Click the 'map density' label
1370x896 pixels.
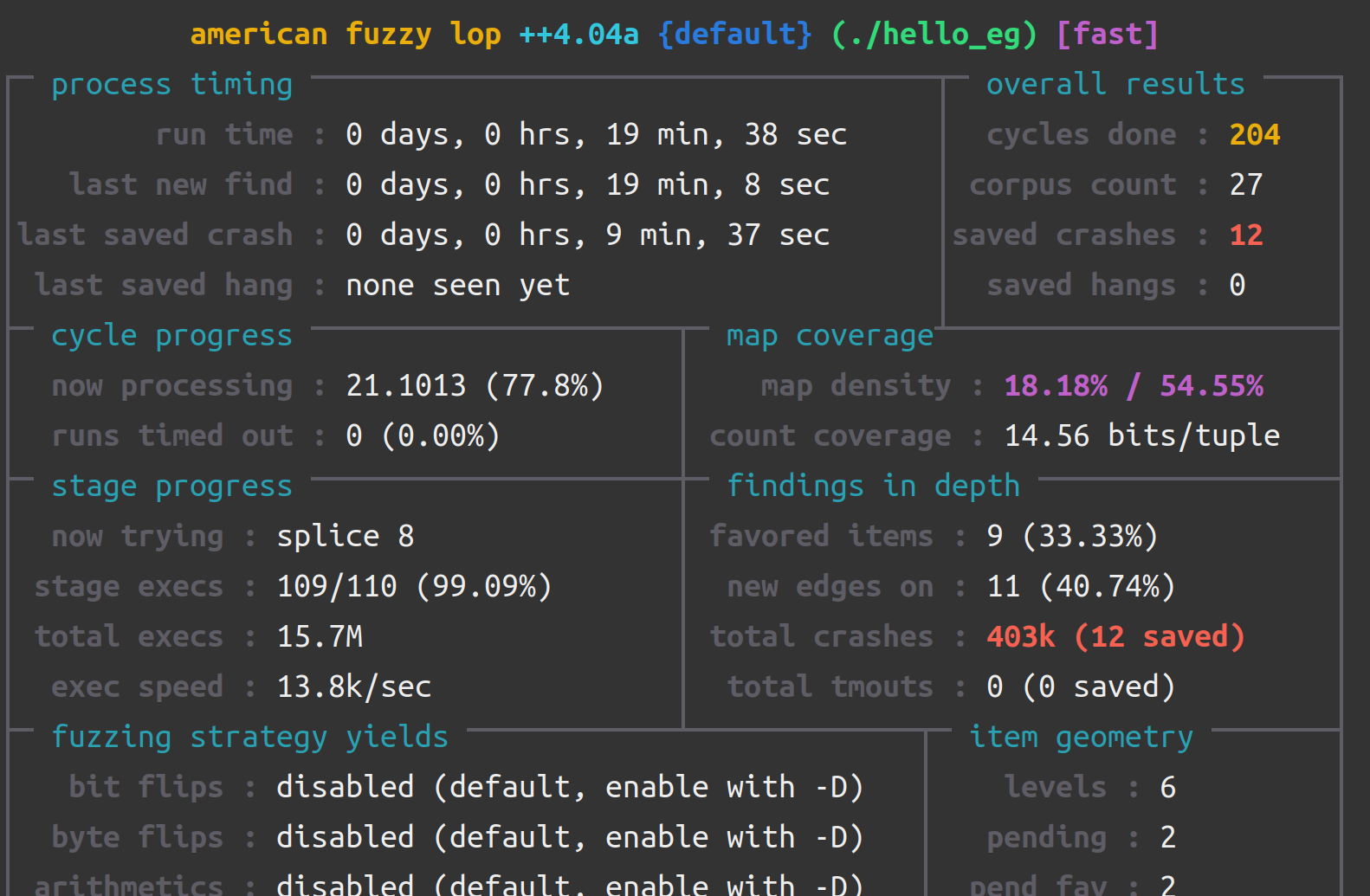tap(856, 386)
